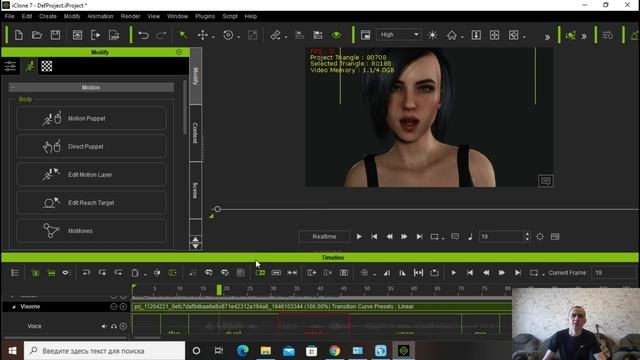Move the viewport playhead slider handle
The height and width of the screenshot is (360, 640).
click(218, 209)
